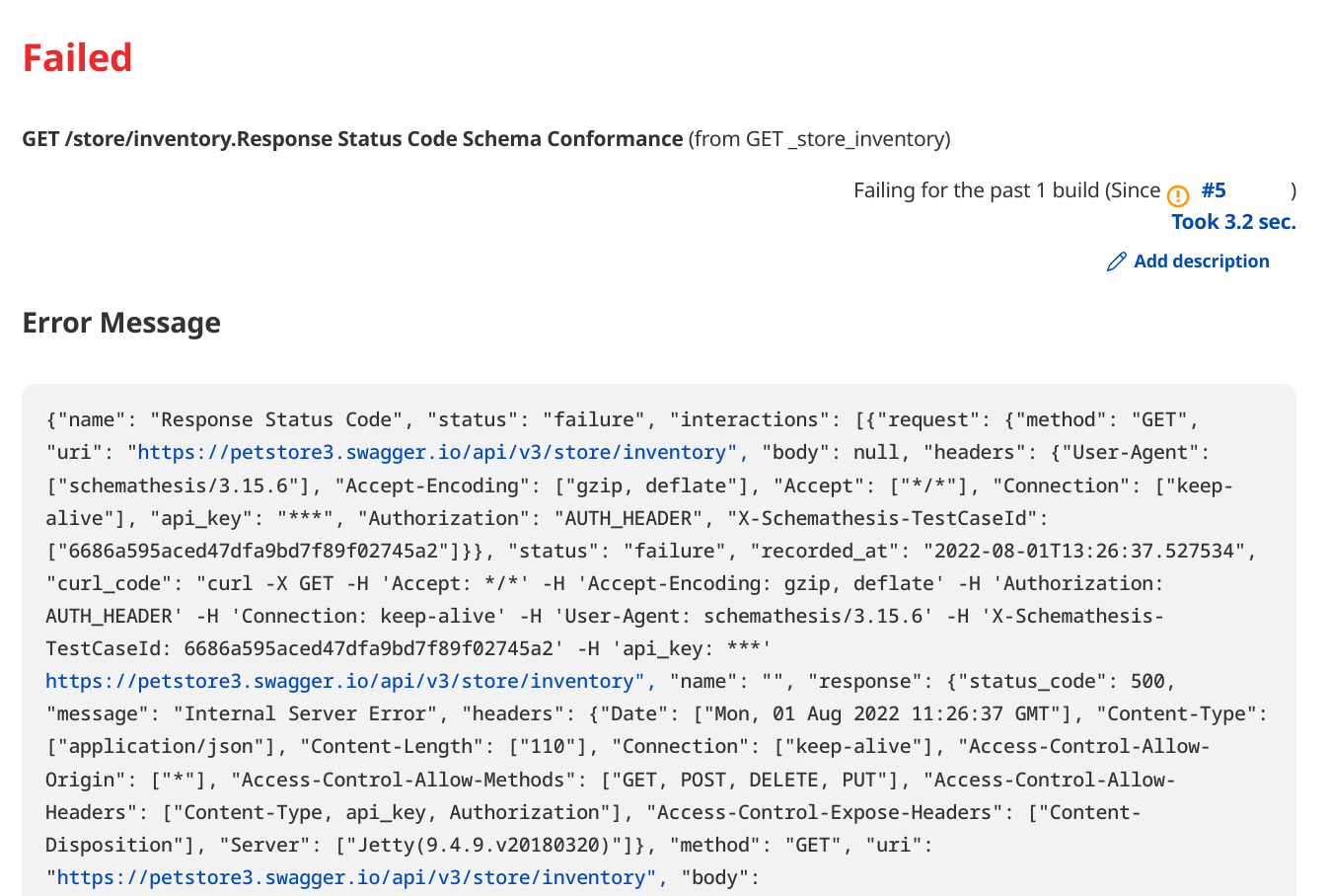
Task: Click the Add description link
Action: coord(1201,261)
